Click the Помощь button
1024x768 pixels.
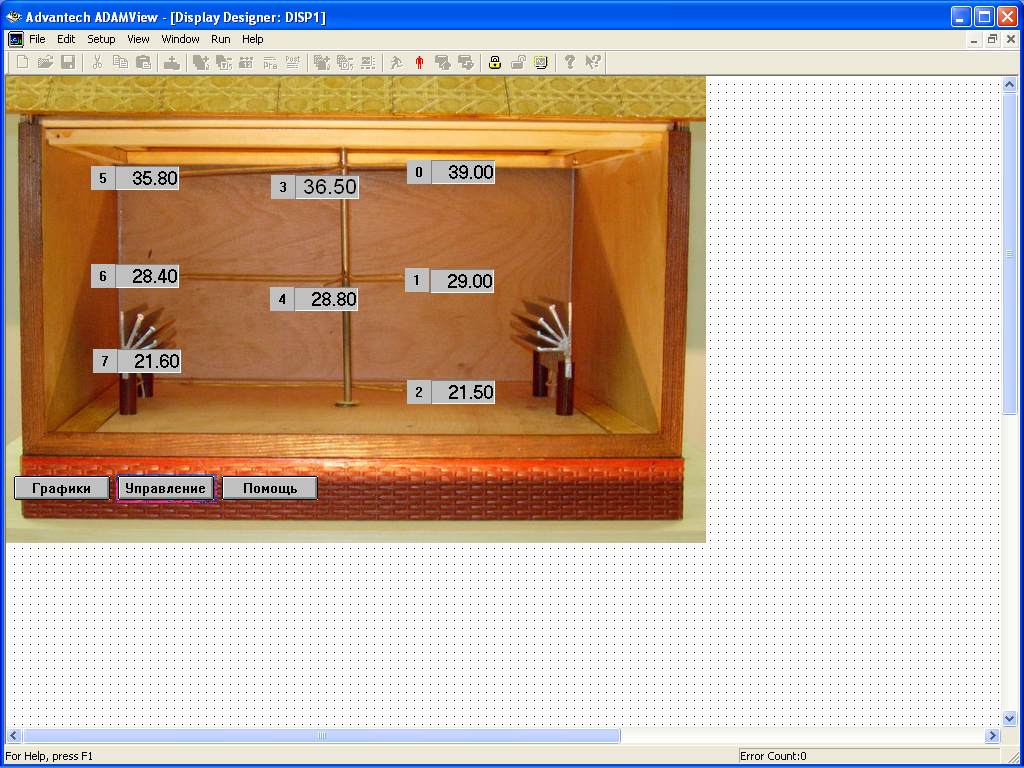coord(270,488)
